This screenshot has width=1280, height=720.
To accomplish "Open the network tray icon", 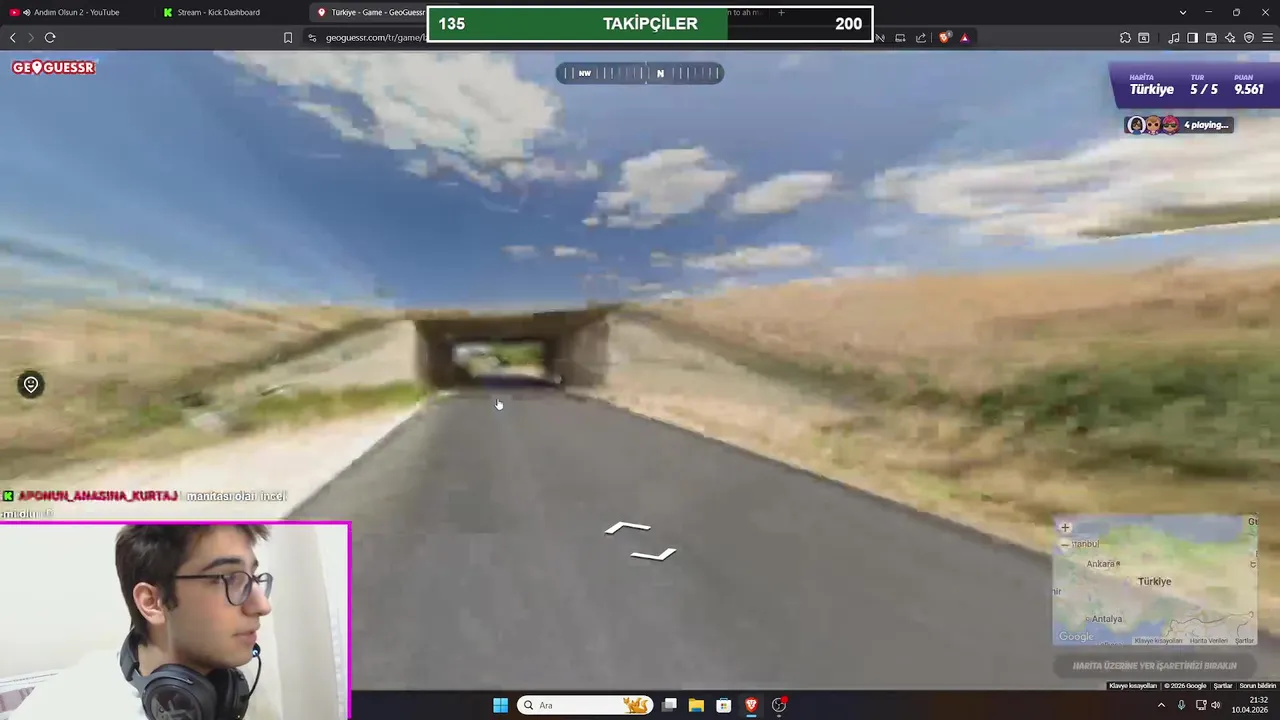I will [x=1201, y=705].
